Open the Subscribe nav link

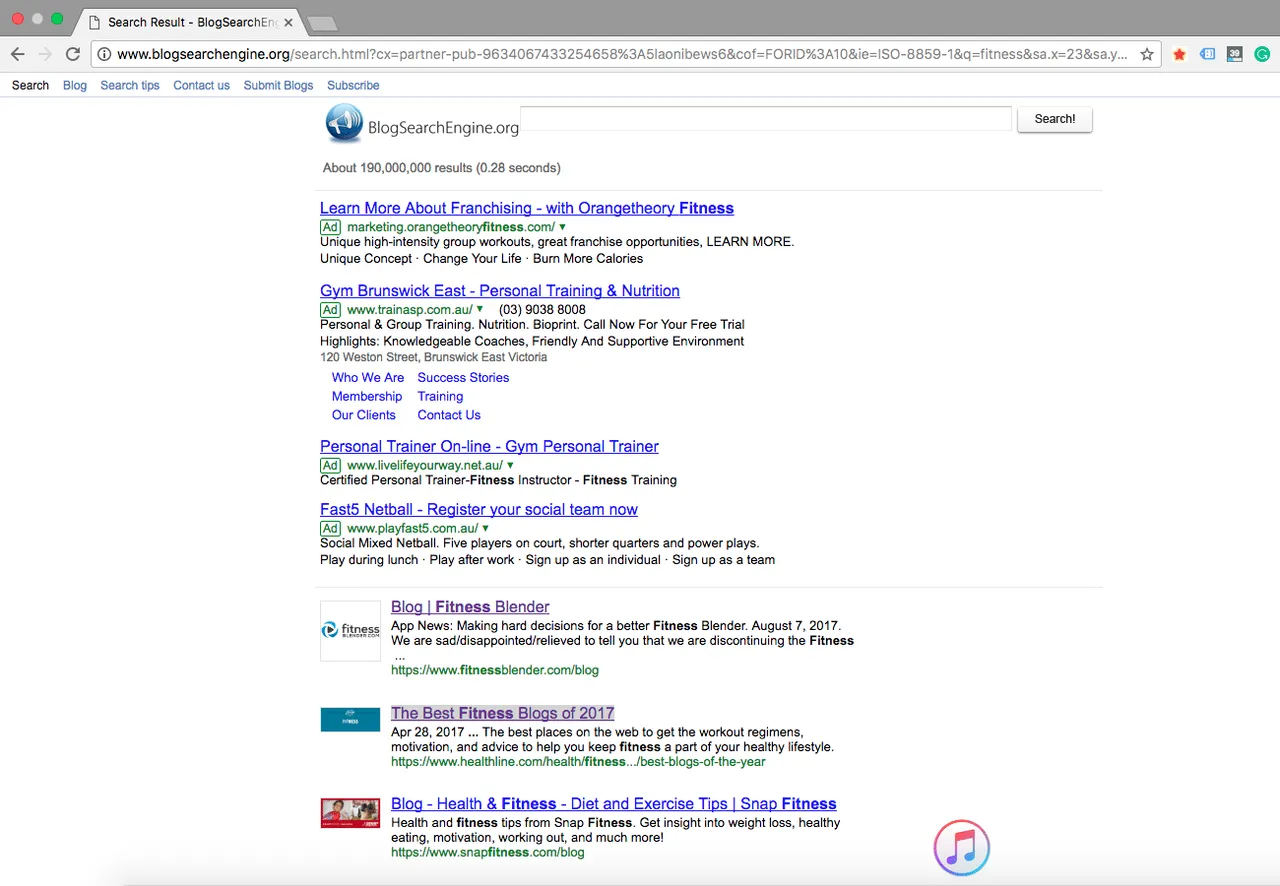(x=353, y=85)
